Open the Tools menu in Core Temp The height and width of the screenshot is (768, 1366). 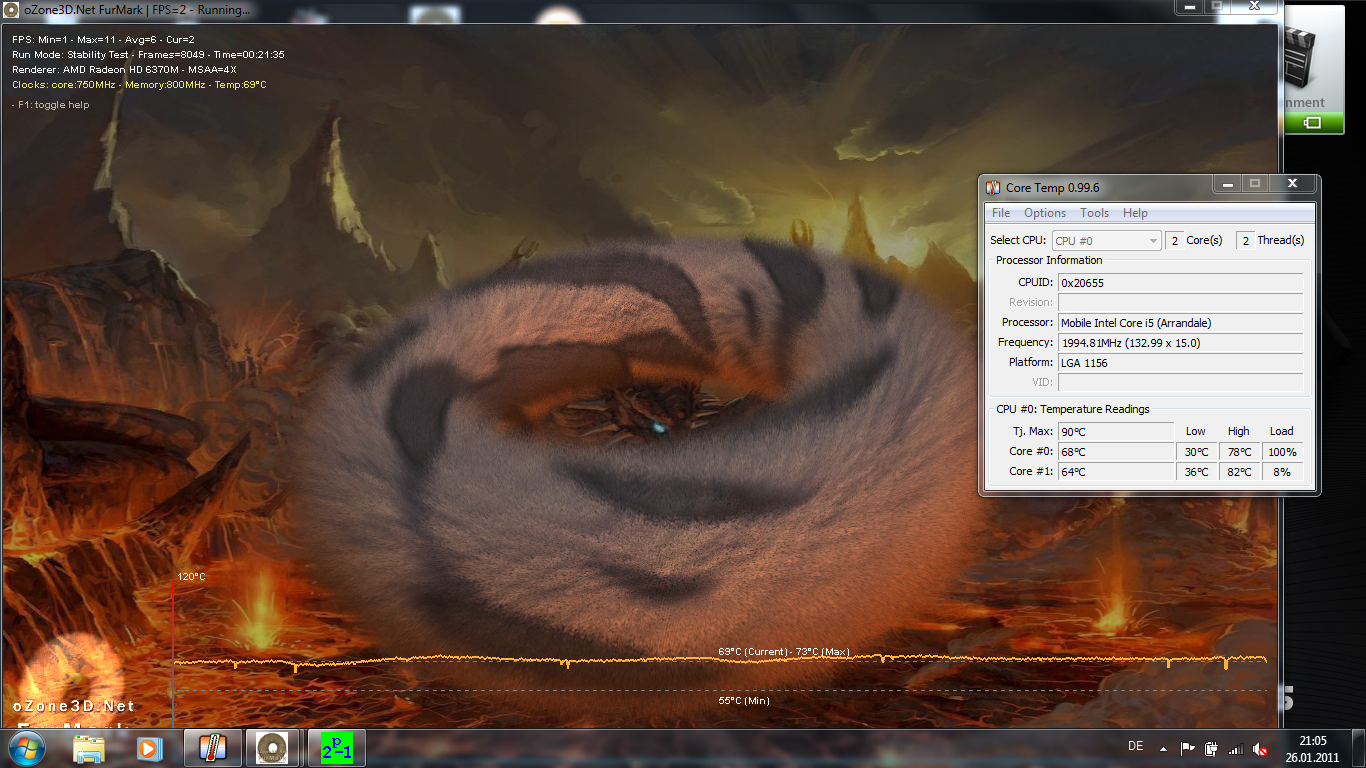pos(1094,213)
